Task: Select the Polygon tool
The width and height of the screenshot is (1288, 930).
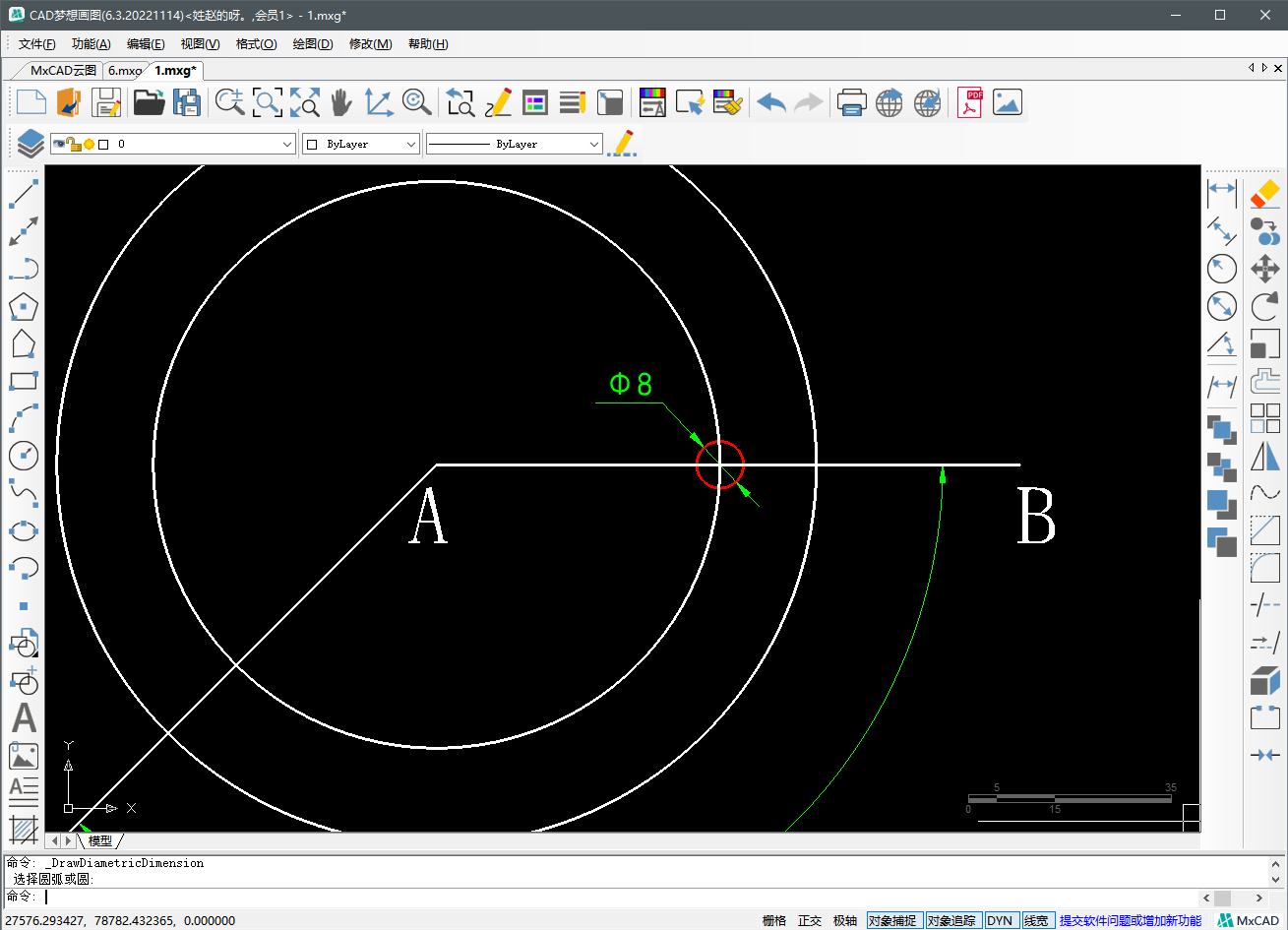Action: (24, 307)
